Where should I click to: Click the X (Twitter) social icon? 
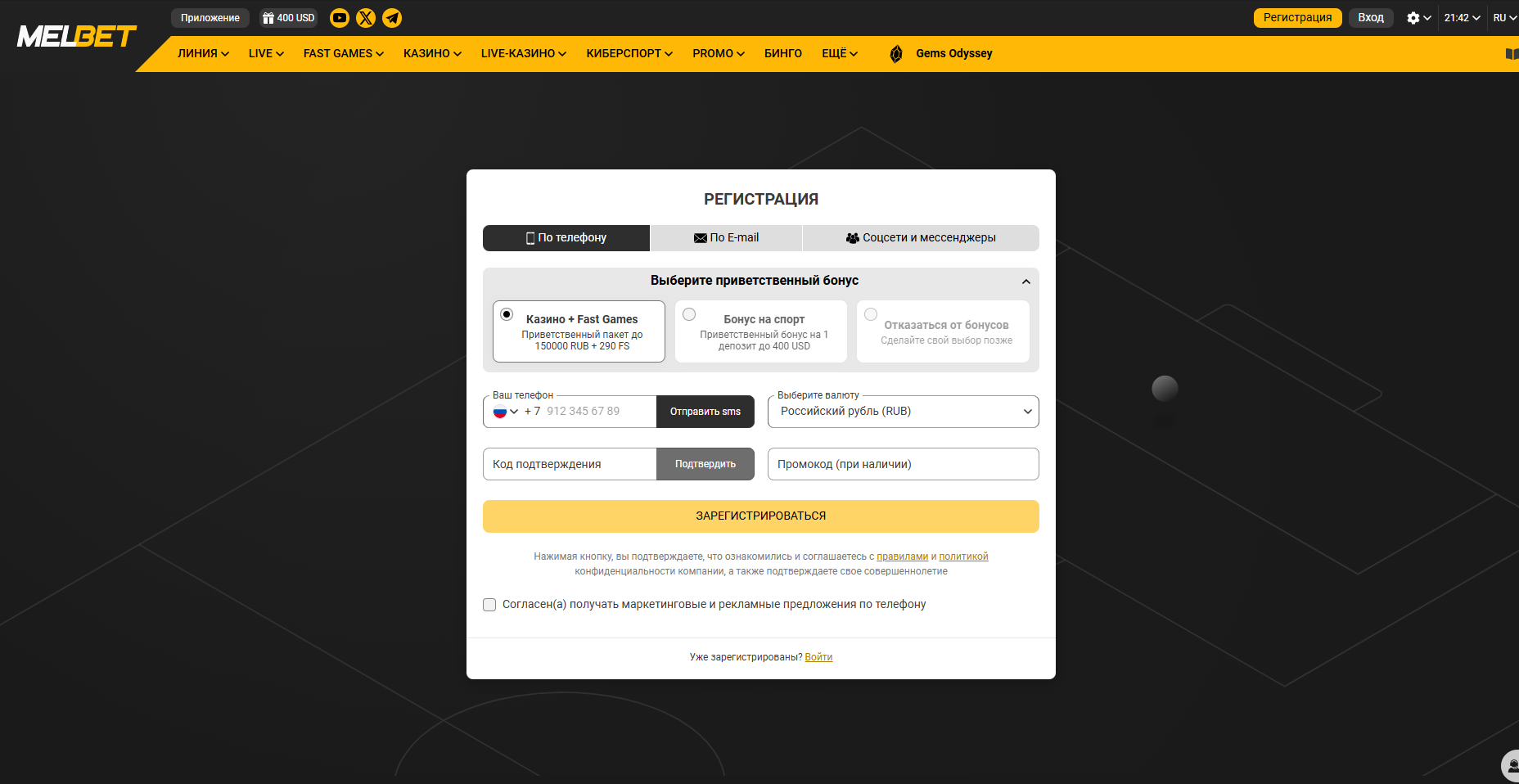pos(366,17)
